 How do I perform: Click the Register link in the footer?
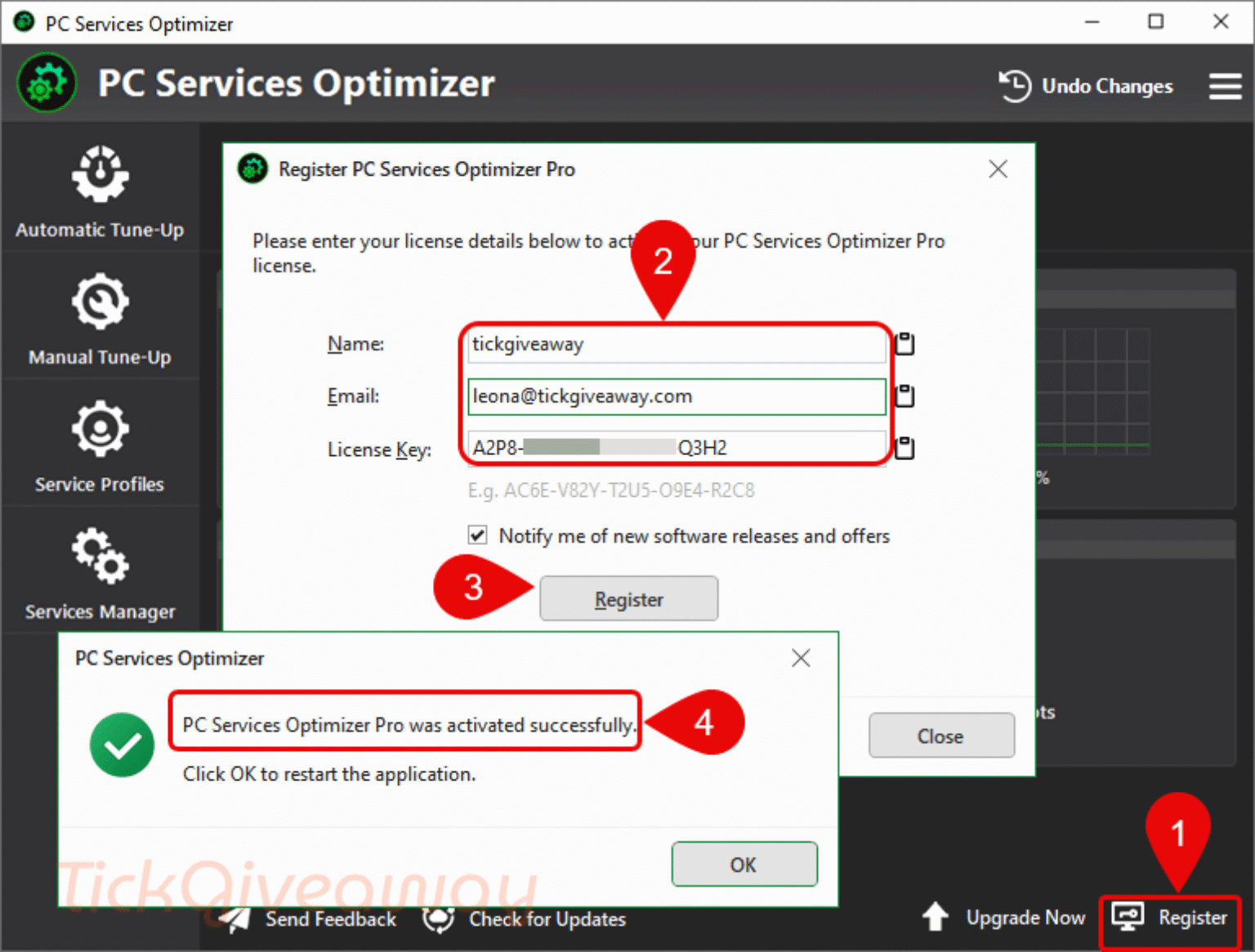tap(1193, 918)
